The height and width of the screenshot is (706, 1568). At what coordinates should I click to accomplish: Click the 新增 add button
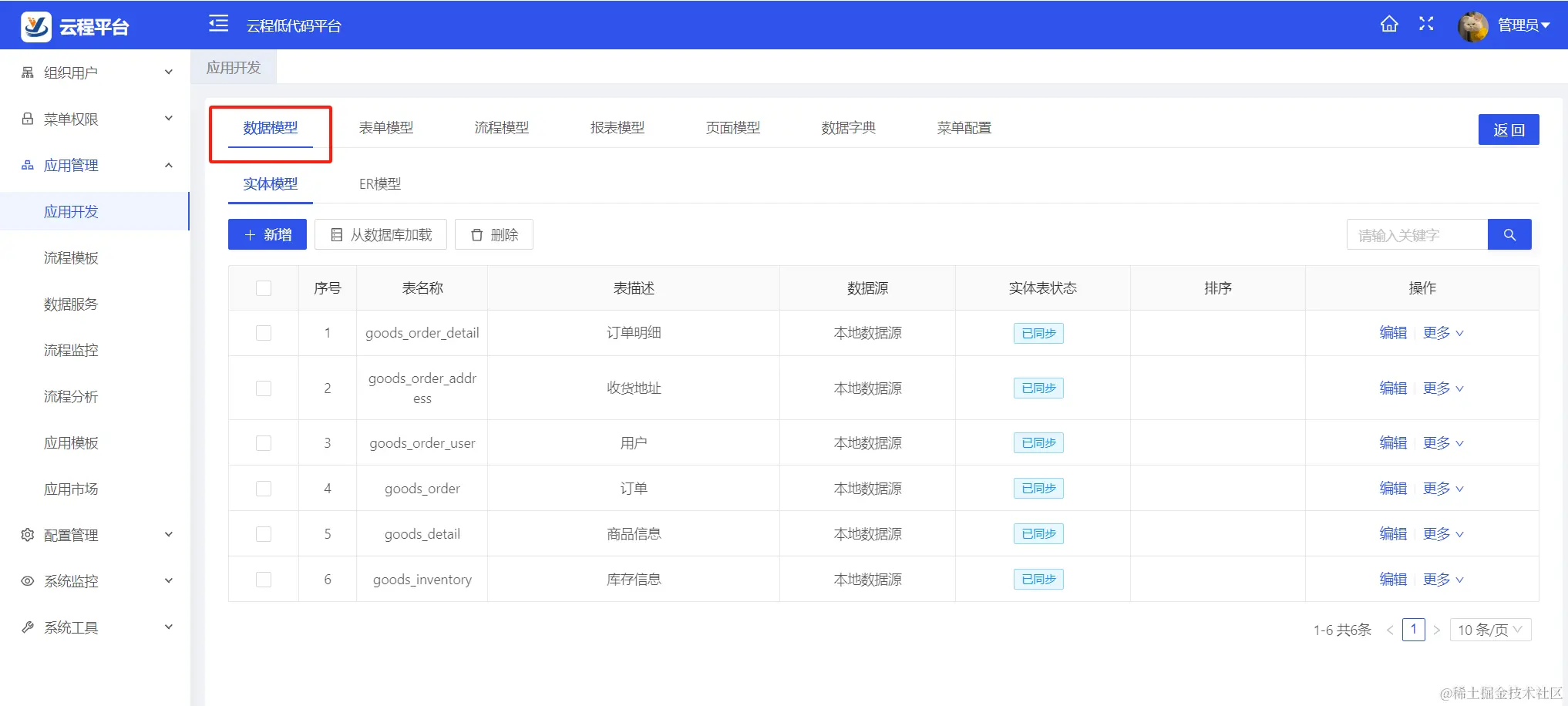click(268, 235)
